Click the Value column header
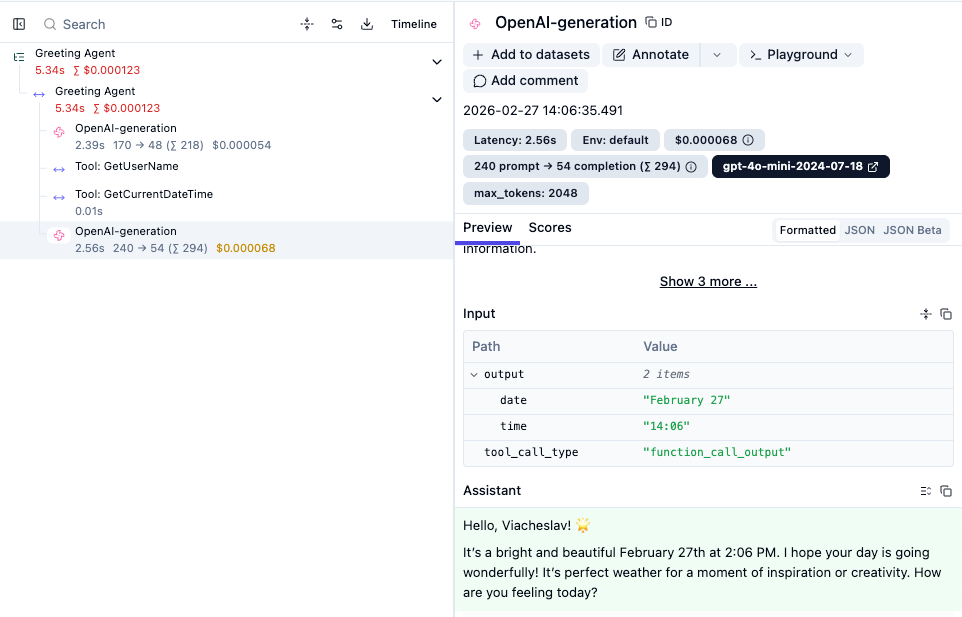The image size is (962, 617). (x=660, y=347)
